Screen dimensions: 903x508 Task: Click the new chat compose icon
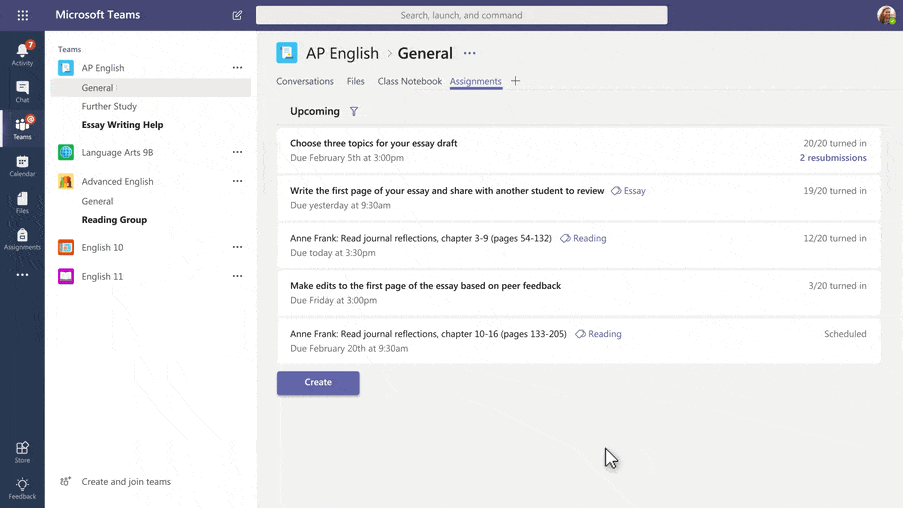(x=237, y=15)
